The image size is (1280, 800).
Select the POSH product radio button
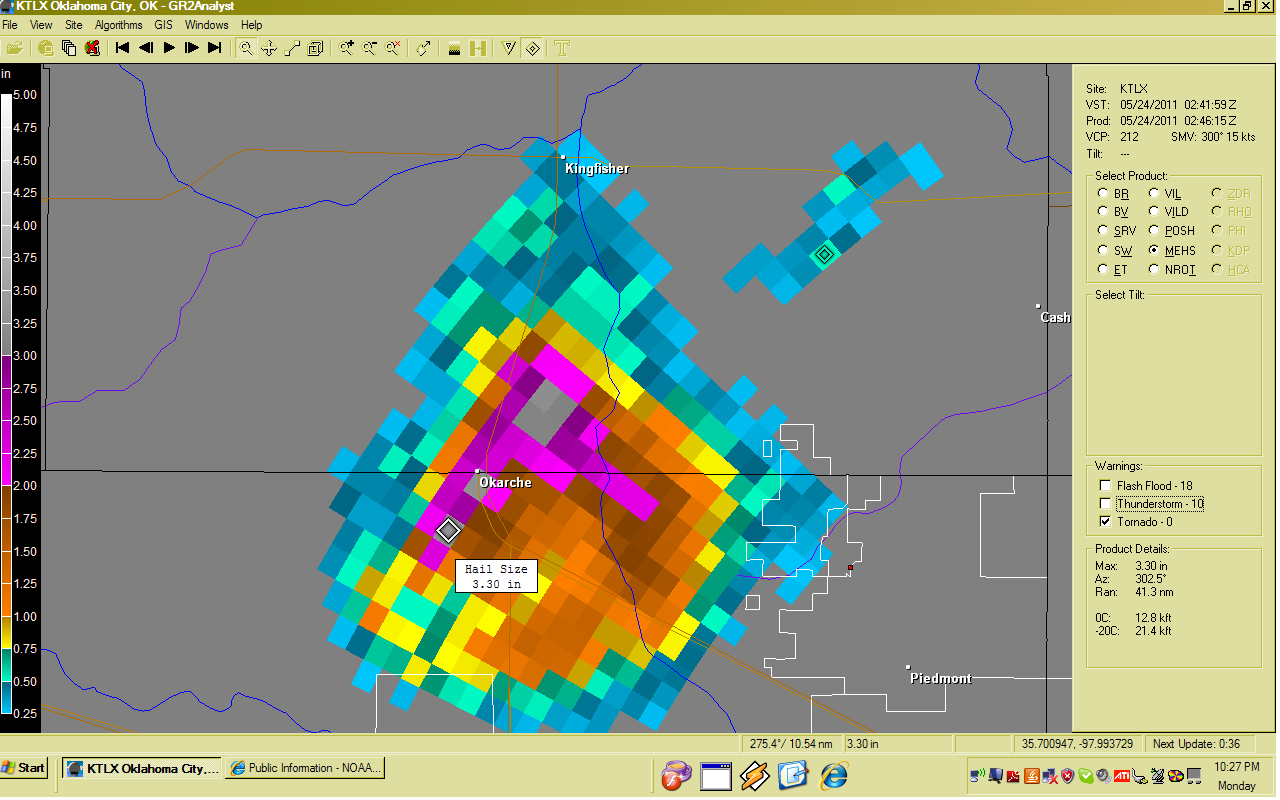coord(1154,231)
